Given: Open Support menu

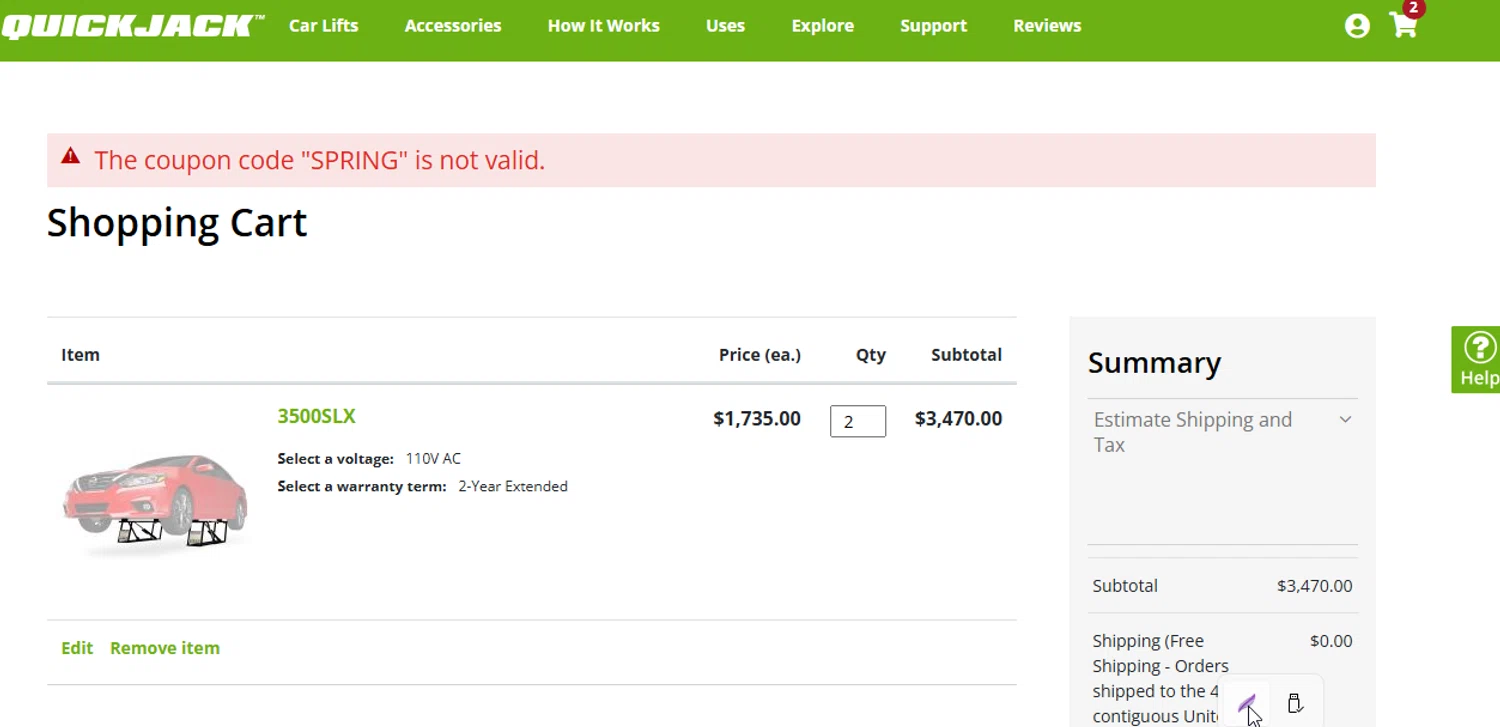Looking at the screenshot, I should [x=933, y=26].
